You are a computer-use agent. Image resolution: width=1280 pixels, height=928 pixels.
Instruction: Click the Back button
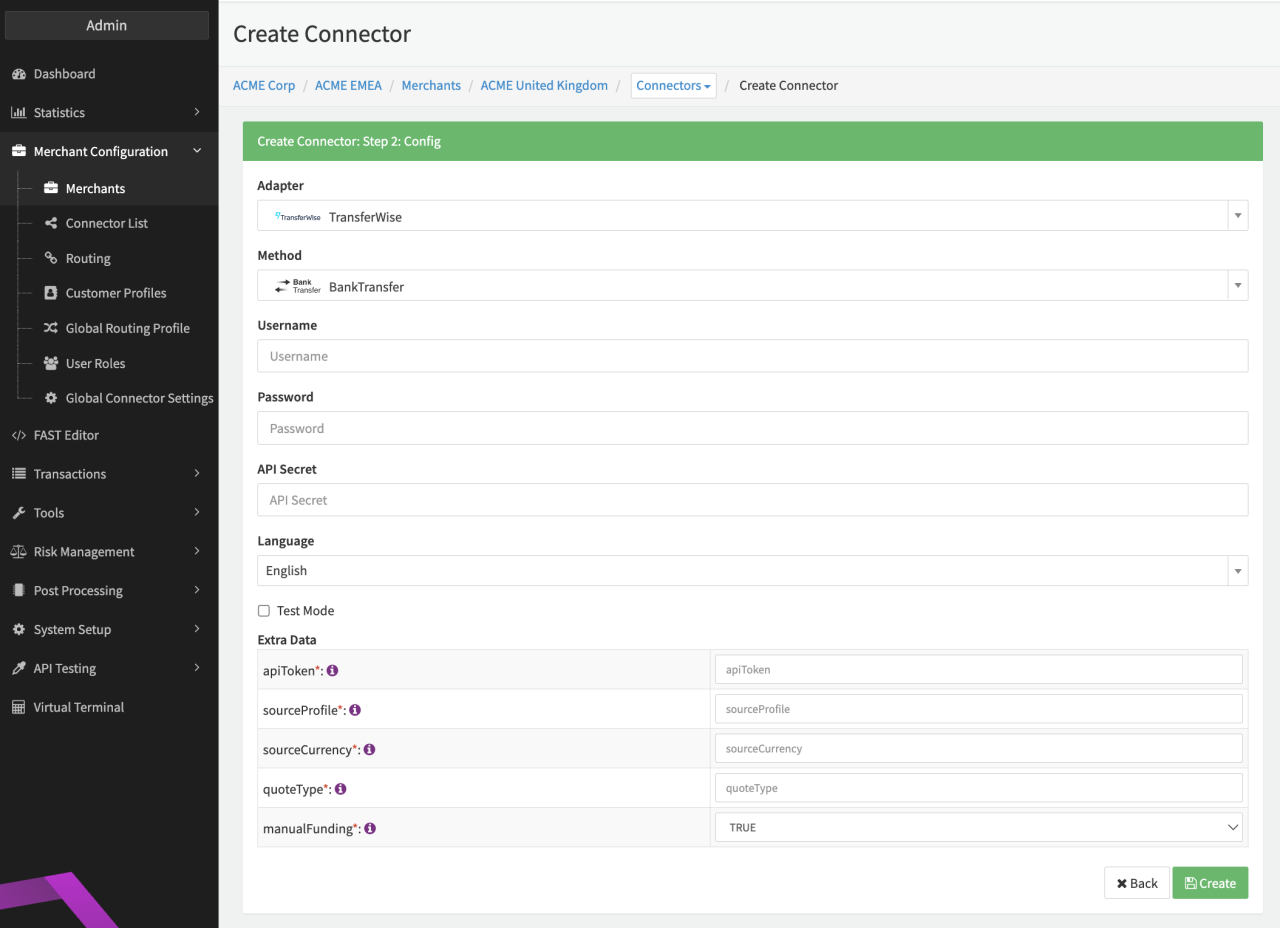tap(1136, 883)
